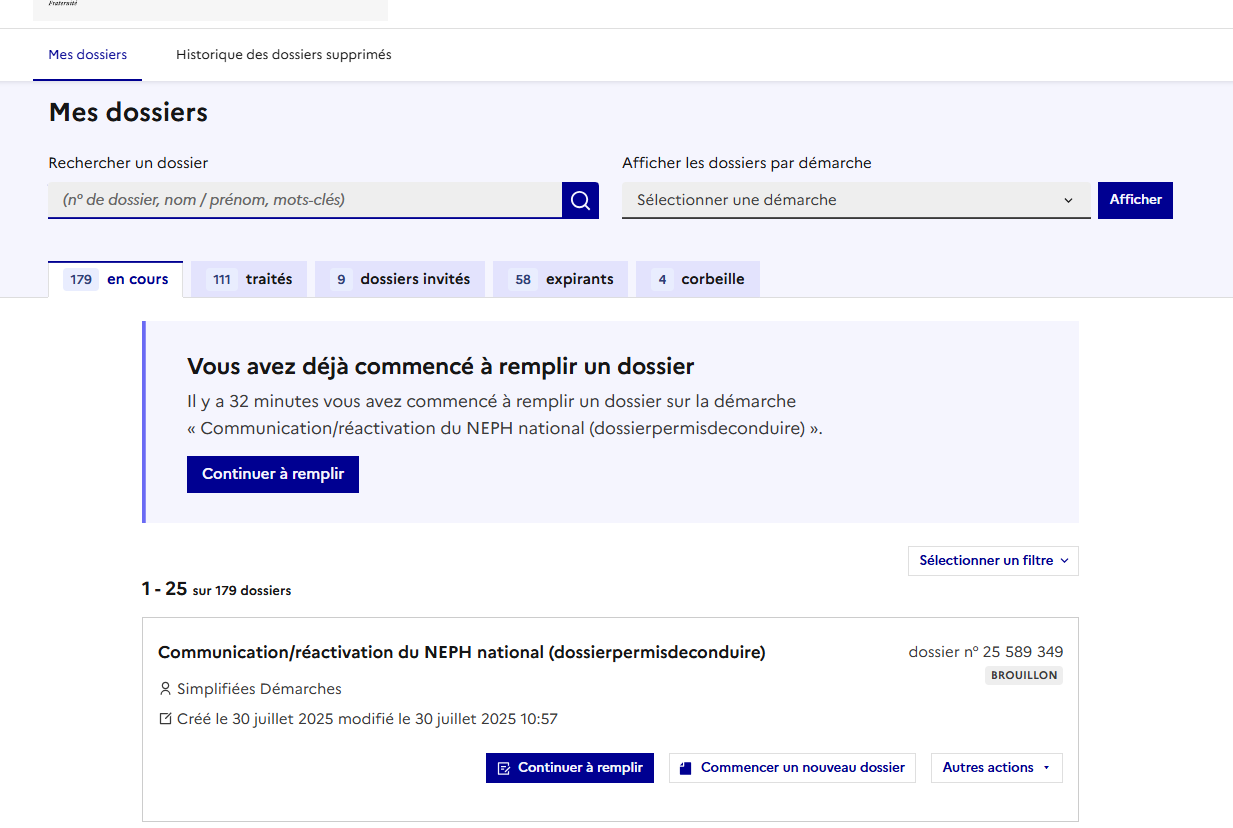The image size is (1233, 828).
Task: Focus the Rechercher un dossier search field
Action: coord(305,200)
